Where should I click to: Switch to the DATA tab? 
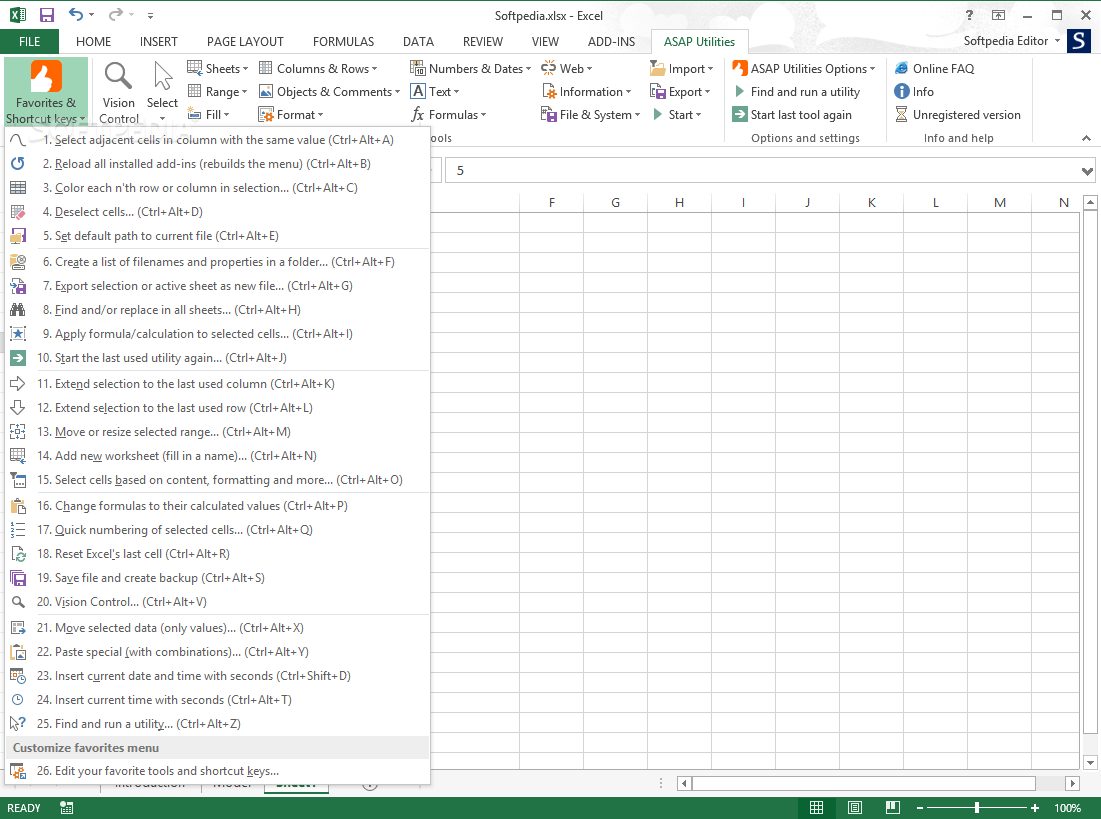pos(418,41)
